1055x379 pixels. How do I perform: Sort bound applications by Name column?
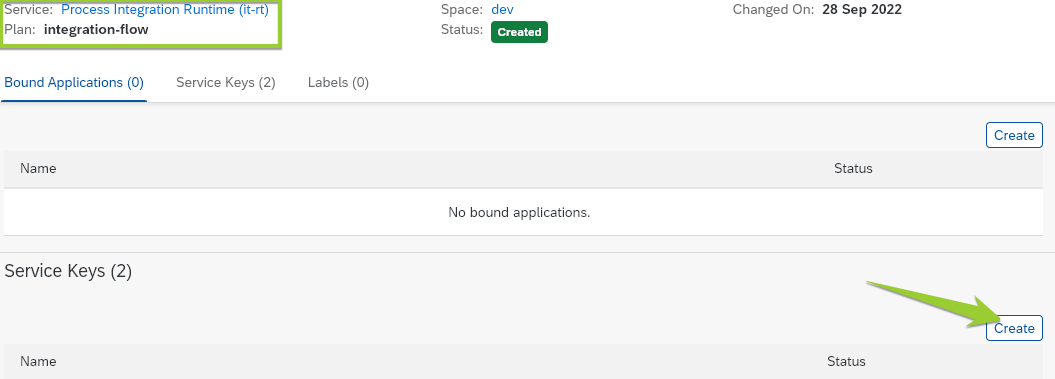pos(38,168)
